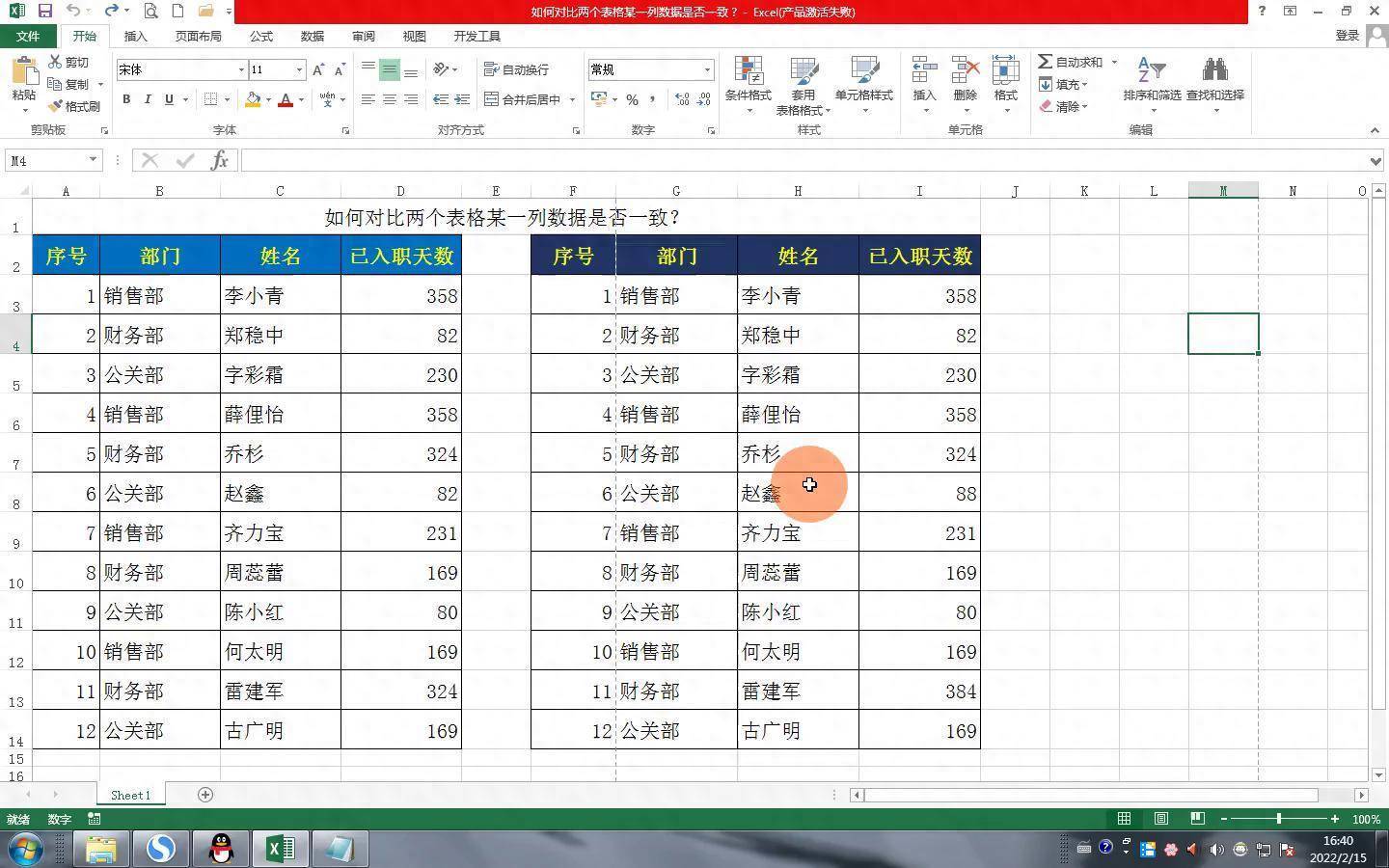This screenshot has height=868, width=1389.
Task: Click the Conditional Formatting icon
Action: click(x=748, y=72)
